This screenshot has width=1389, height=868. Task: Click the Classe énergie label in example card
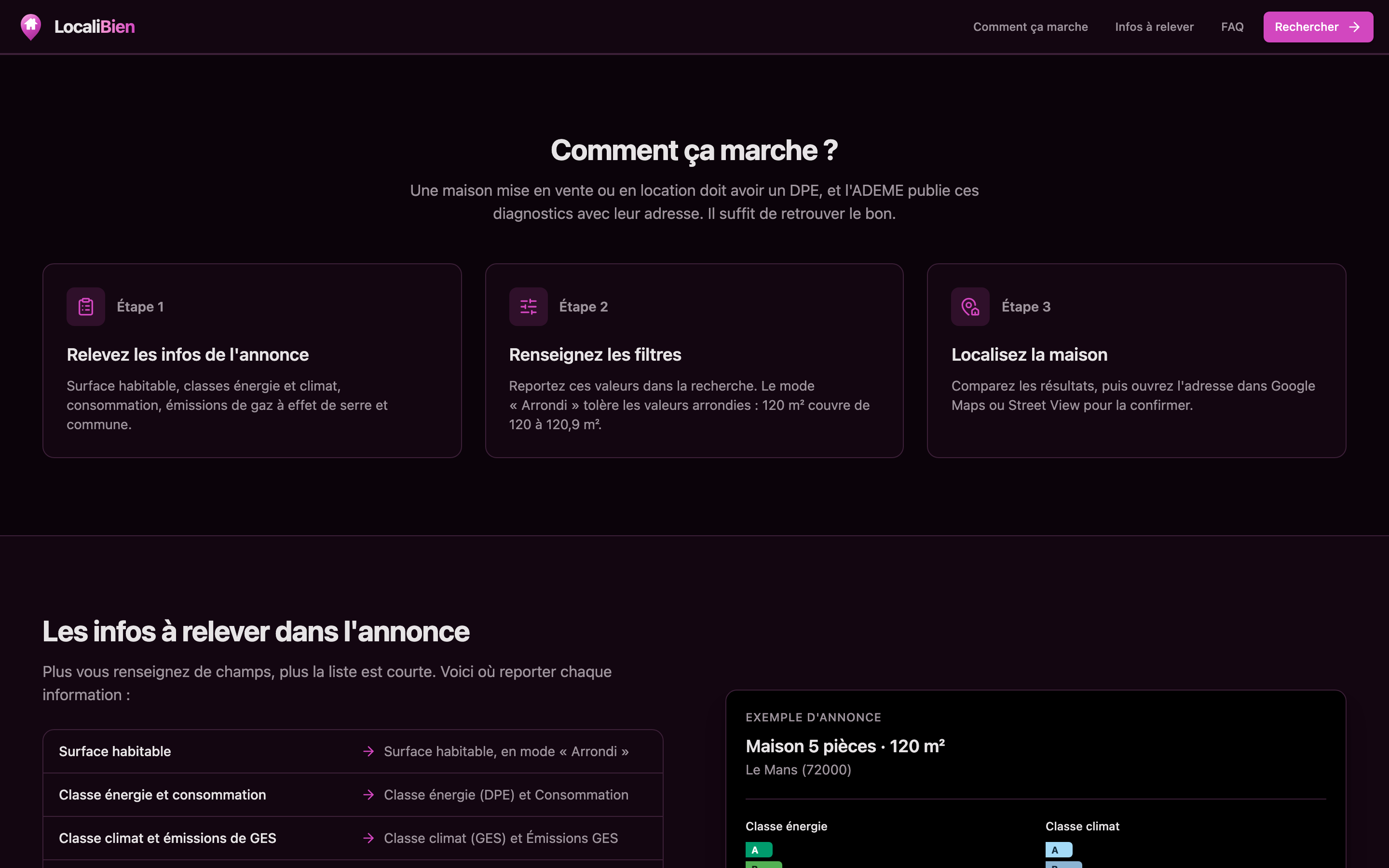pyautogui.click(x=786, y=826)
